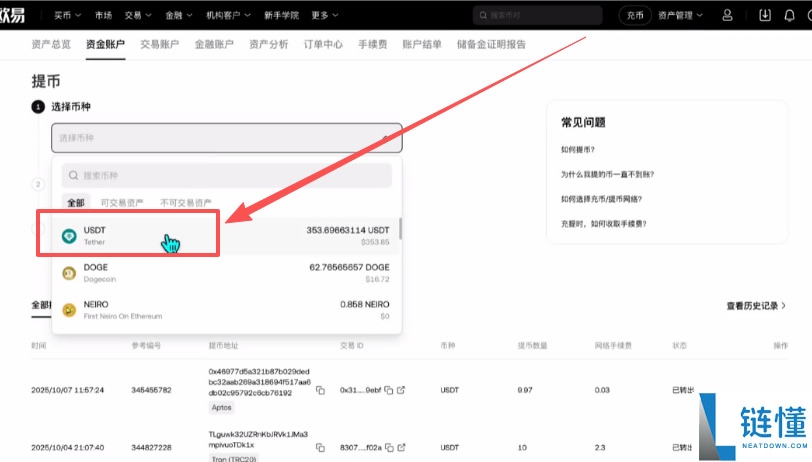Expand the 机构客户 menu

click(228, 16)
